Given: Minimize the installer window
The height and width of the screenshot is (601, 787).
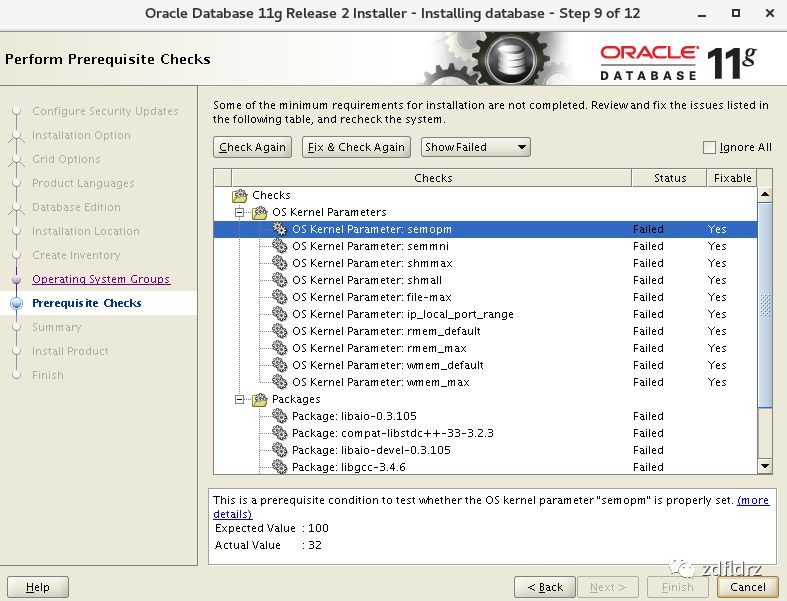Looking at the screenshot, I should (702, 15).
